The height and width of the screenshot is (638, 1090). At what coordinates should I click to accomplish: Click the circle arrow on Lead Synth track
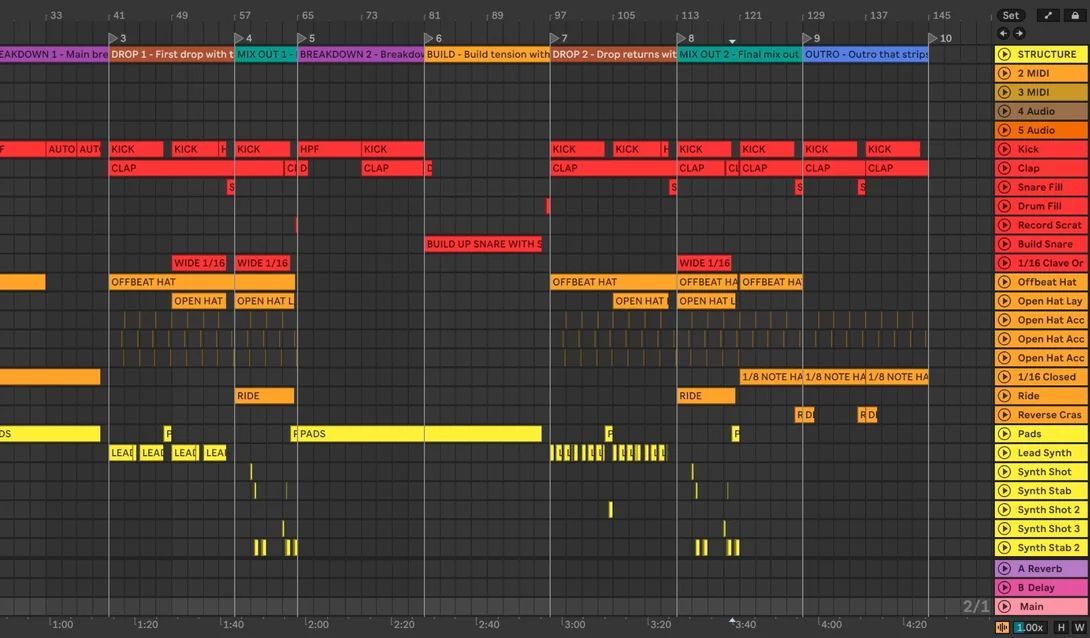(x=1004, y=452)
